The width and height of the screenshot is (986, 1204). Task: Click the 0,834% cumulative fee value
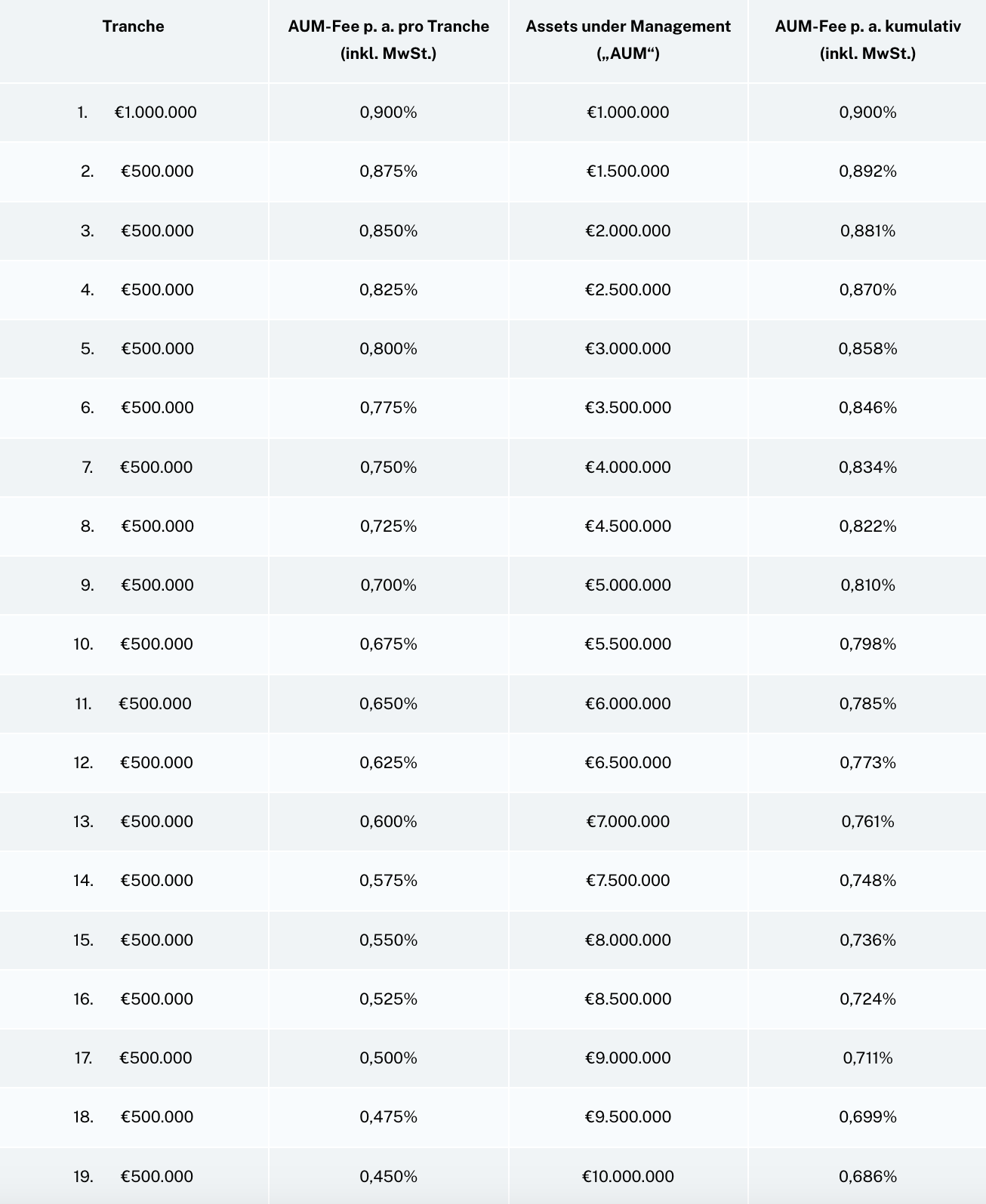coord(868,467)
